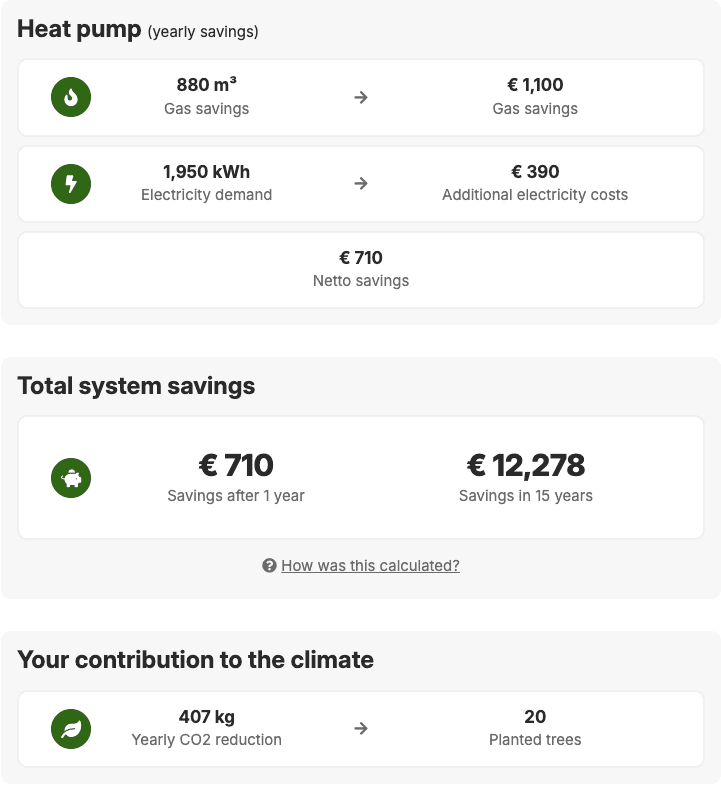Click the arrow in the electricity demand row

[361, 183]
